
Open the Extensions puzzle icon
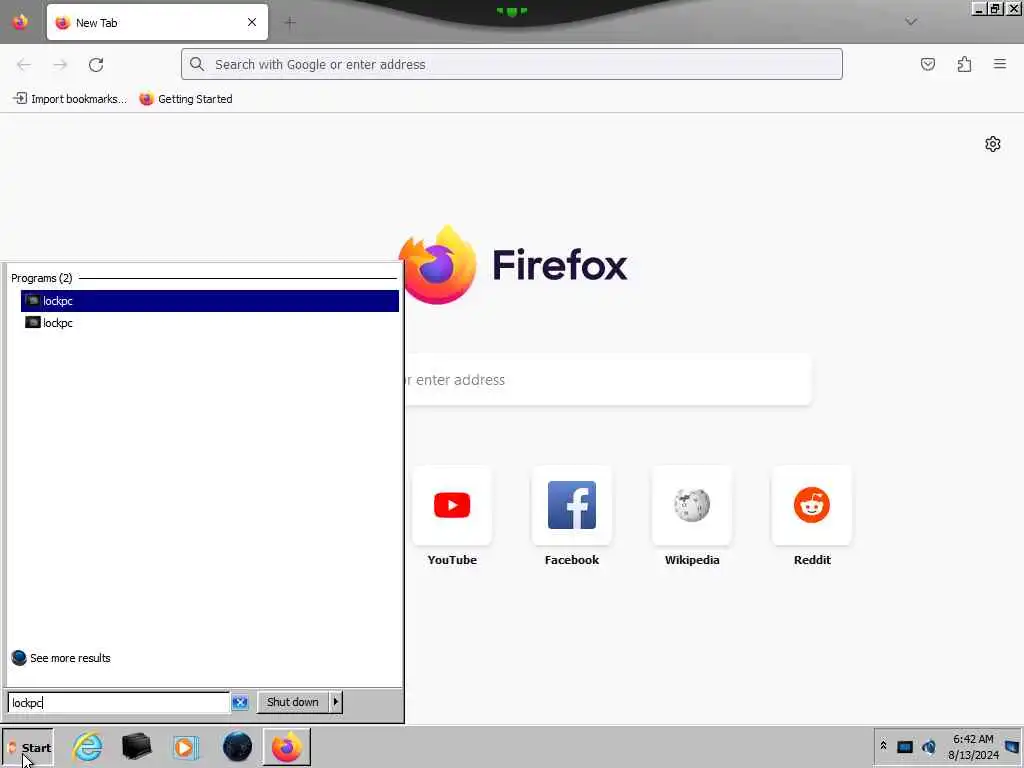tap(964, 64)
